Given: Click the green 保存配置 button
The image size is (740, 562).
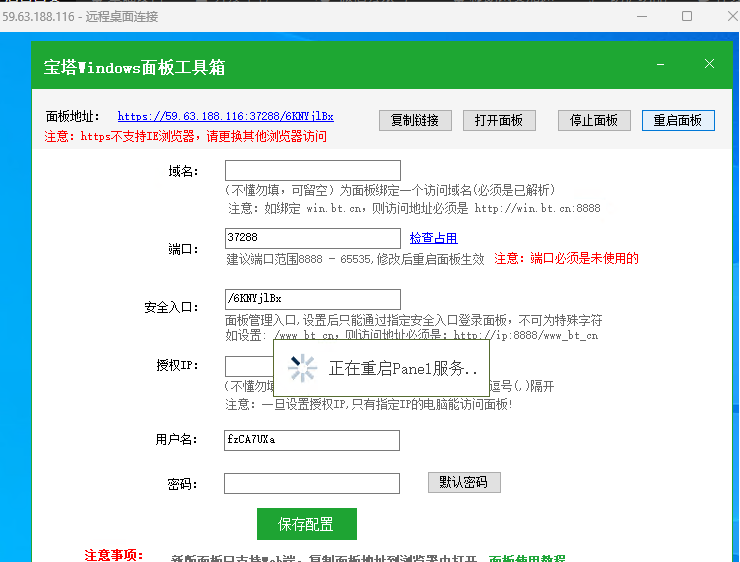Looking at the screenshot, I should [307, 524].
